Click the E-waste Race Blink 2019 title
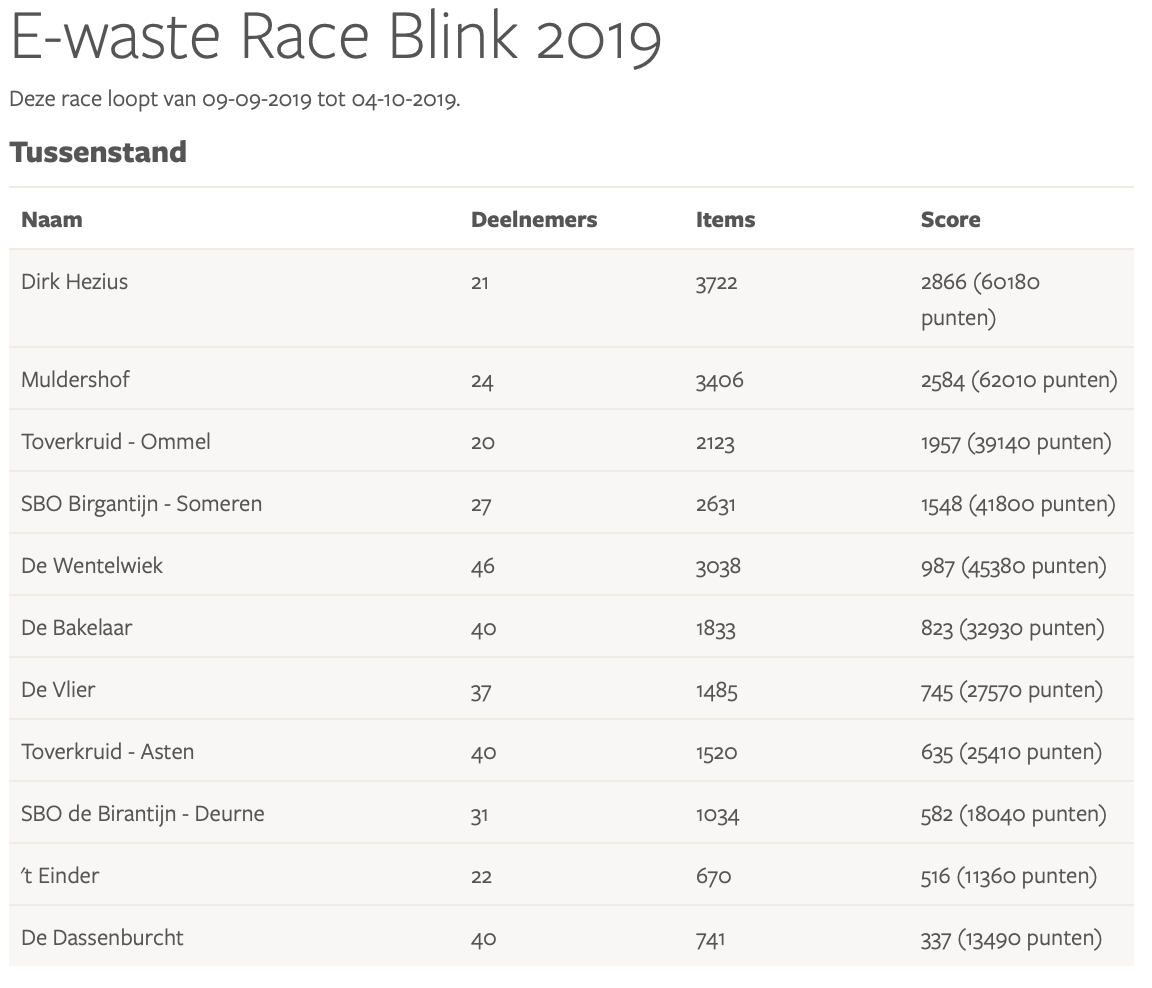1152x988 pixels. coord(335,40)
